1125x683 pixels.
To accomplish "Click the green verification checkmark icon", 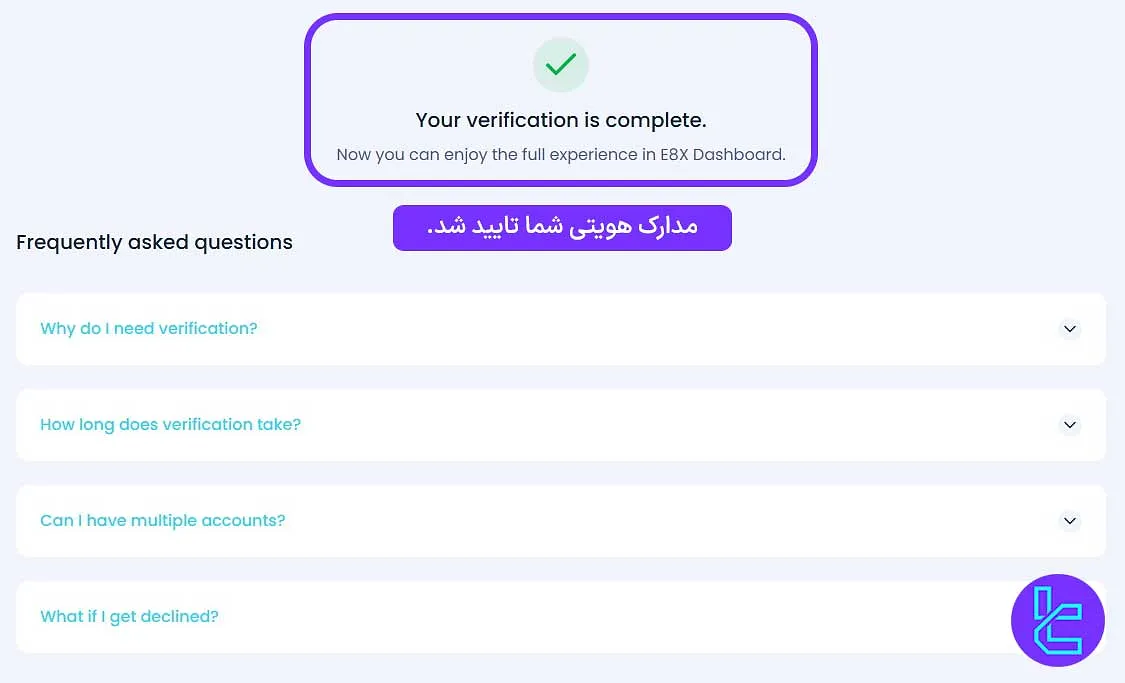I will (x=560, y=65).
